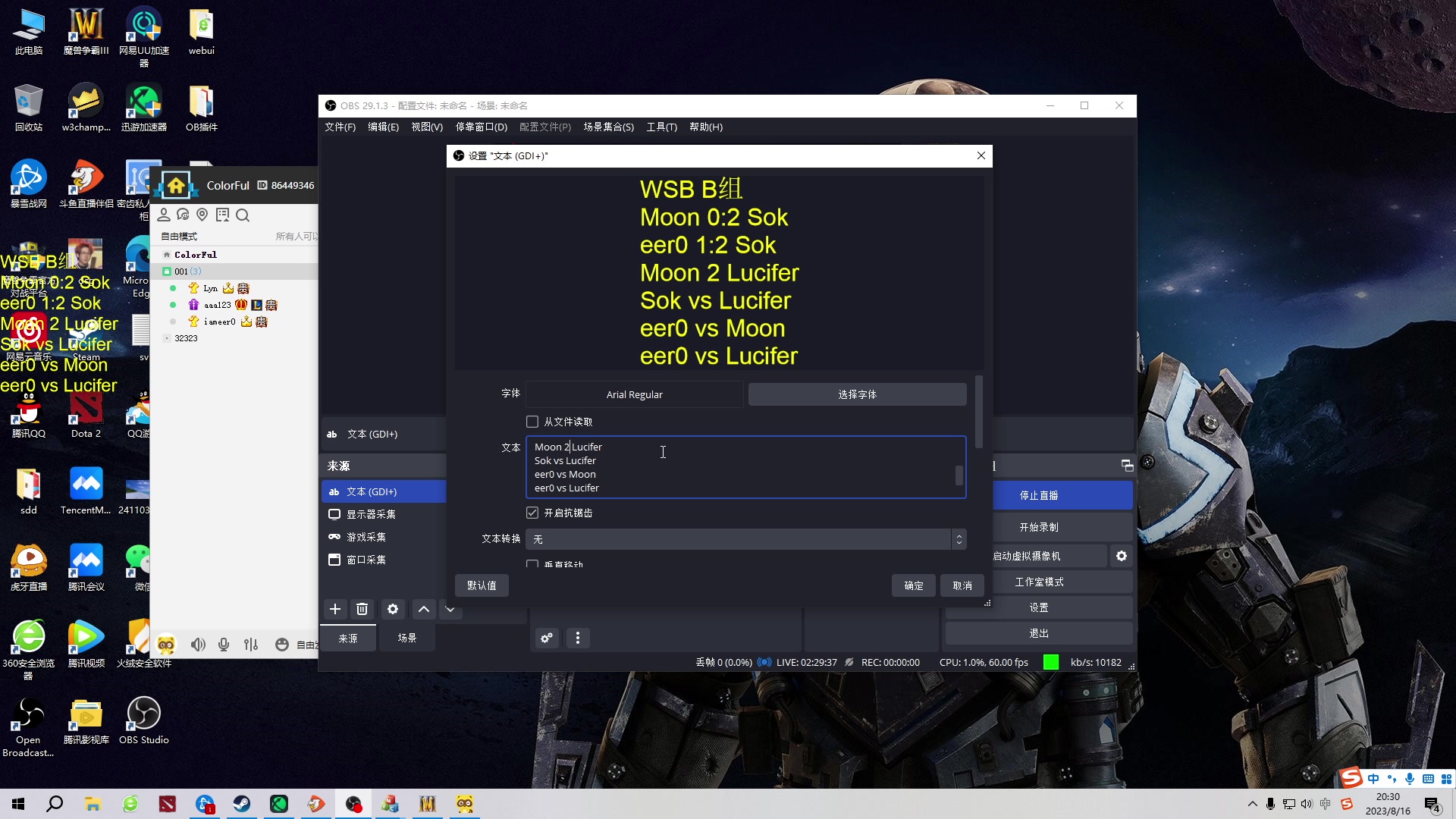Move source up with arrow icon

tap(424, 609)
